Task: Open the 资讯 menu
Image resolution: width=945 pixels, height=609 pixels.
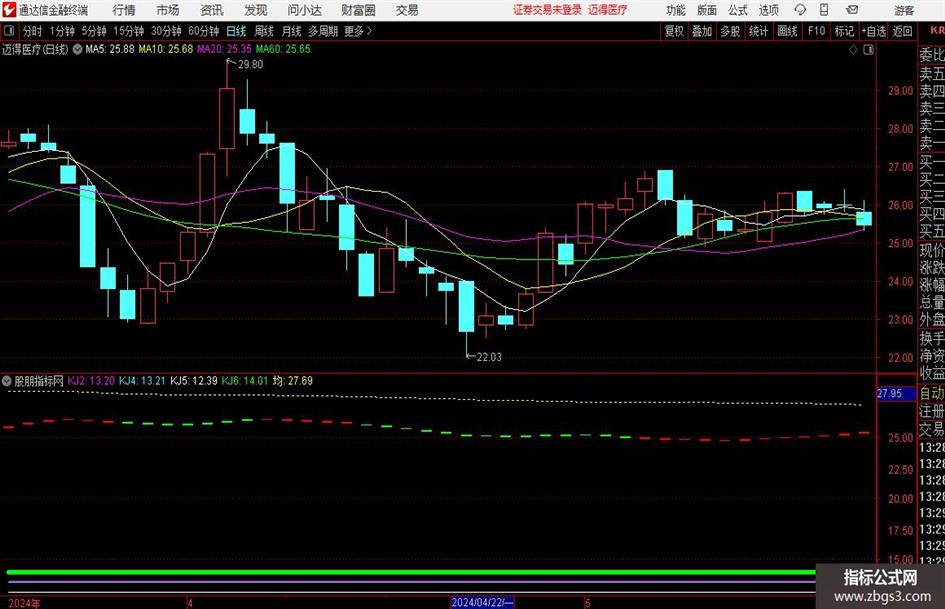Action: (x=212, y=10)
